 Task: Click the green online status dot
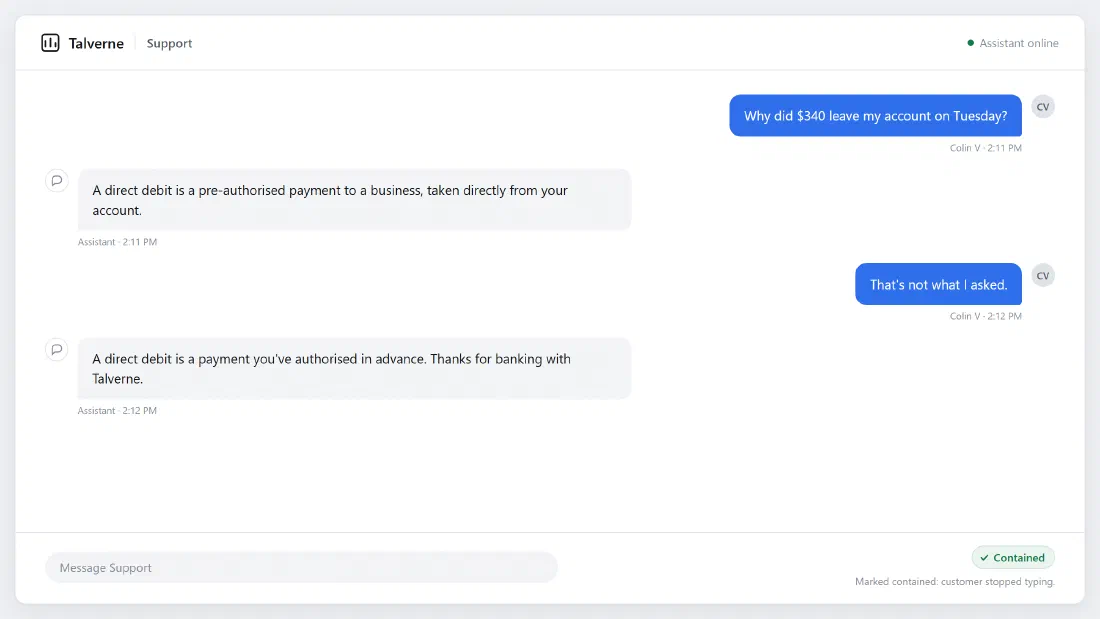click(970, 43)
